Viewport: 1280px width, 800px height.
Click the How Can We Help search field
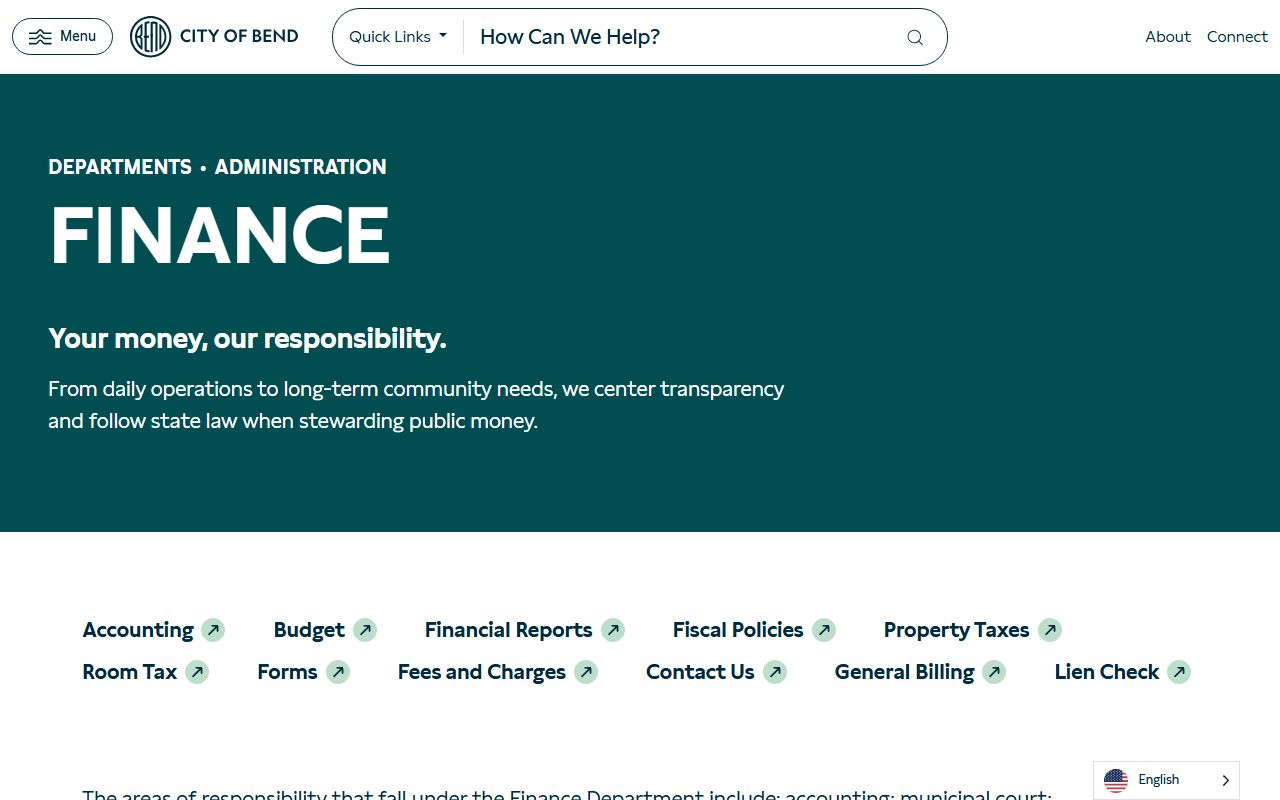(x=680, y=37)
